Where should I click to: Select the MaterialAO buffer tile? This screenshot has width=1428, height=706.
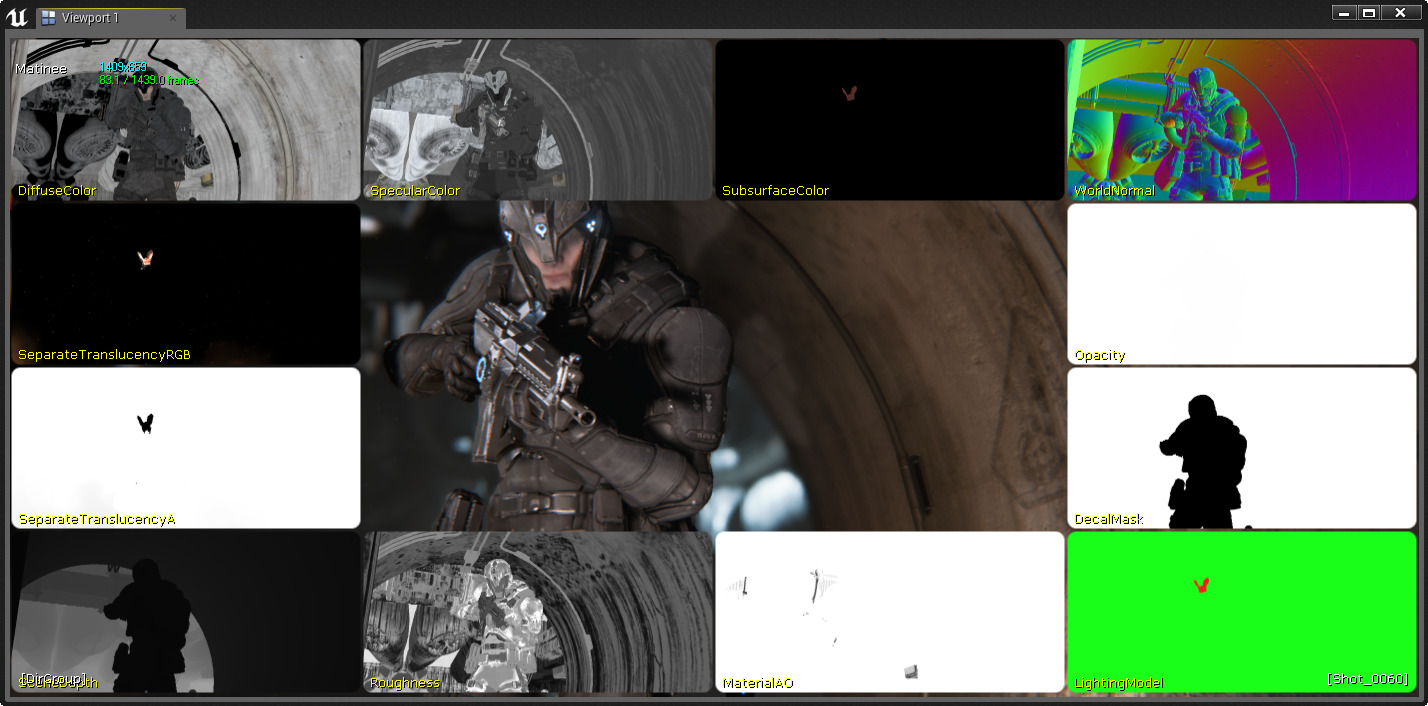pyautogui.click(x=888, y=612)
